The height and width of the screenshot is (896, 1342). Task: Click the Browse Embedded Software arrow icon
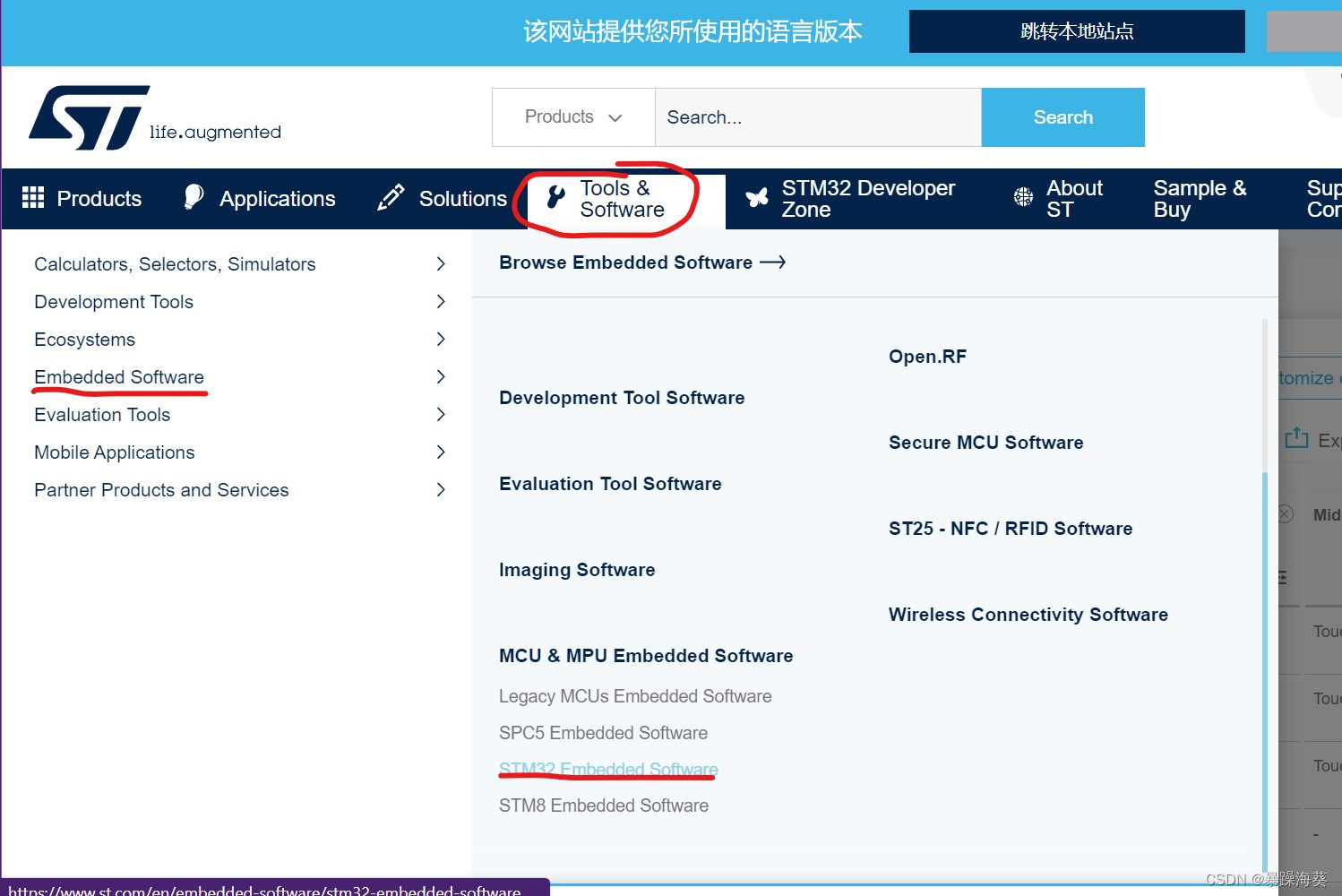point(772,263)
